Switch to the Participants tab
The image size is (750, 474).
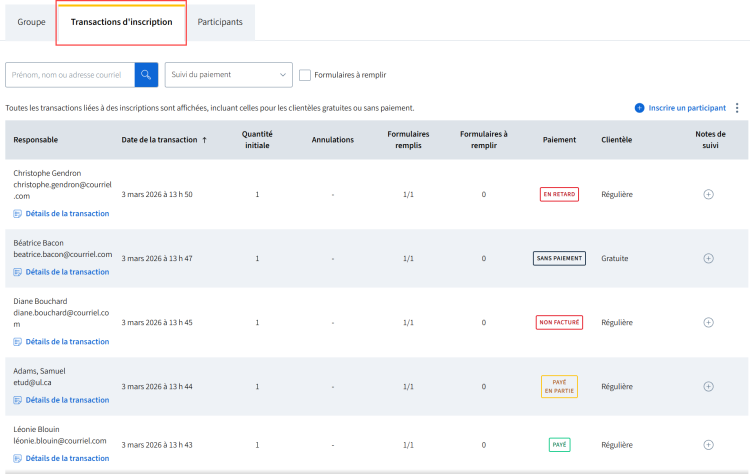pos(220,22)
